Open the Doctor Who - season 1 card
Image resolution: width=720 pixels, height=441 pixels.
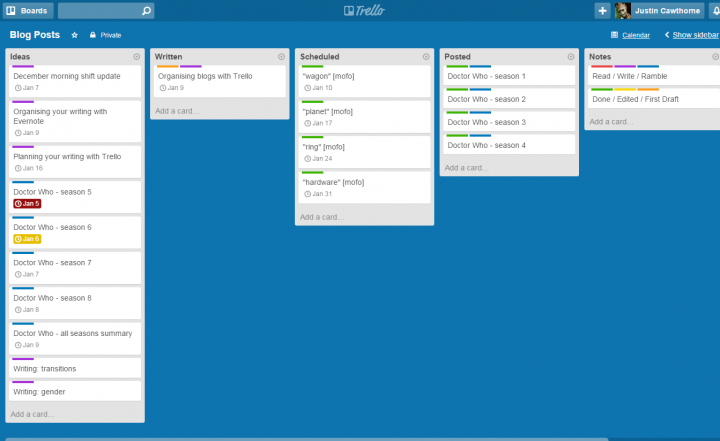click(509, 75)
